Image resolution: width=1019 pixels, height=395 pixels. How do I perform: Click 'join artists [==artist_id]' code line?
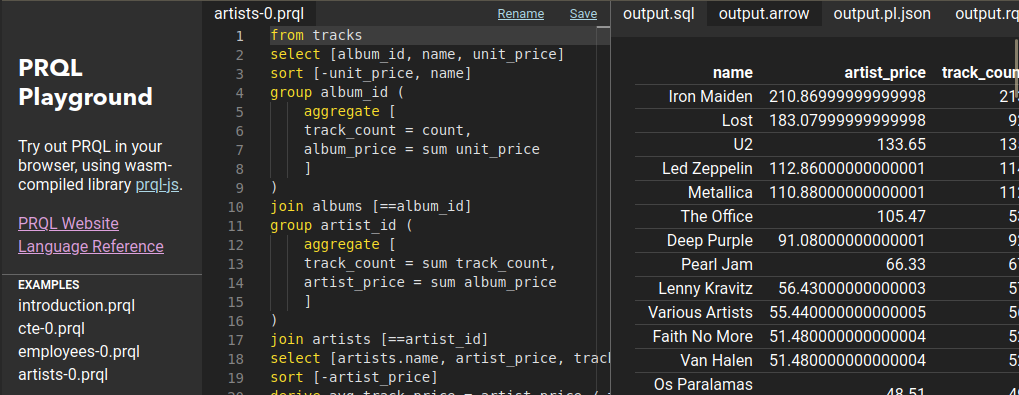[x=379, y=339]
